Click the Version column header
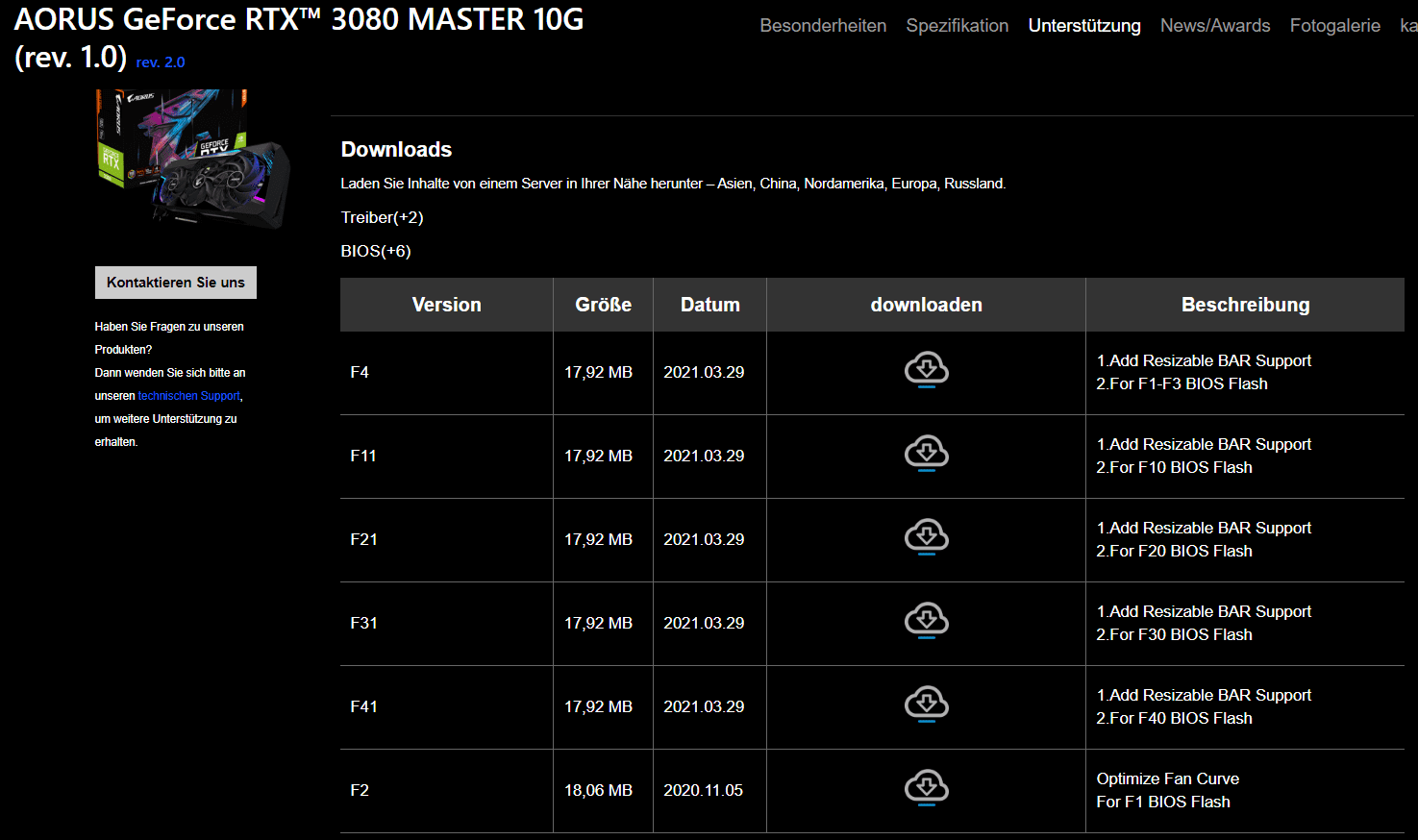The width and height of the screenshot is (1418, 840). [447, 305]
